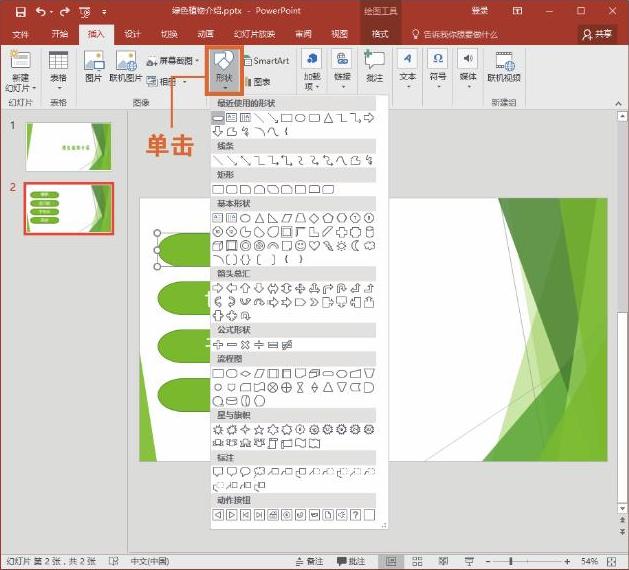Toggle the 批注 comments pane in status bar

[351, 561]
